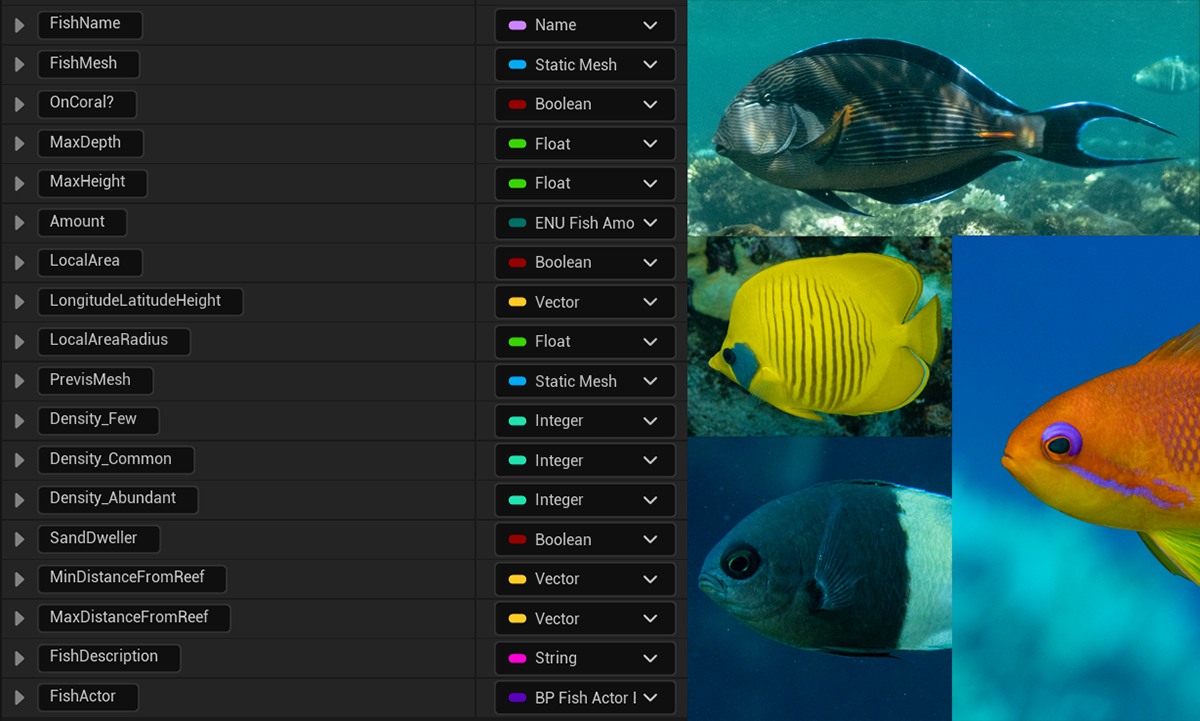1200x721 pixels.
Task: Open Integer type dropdown for Density_Abundant
Action: [585, 500]
